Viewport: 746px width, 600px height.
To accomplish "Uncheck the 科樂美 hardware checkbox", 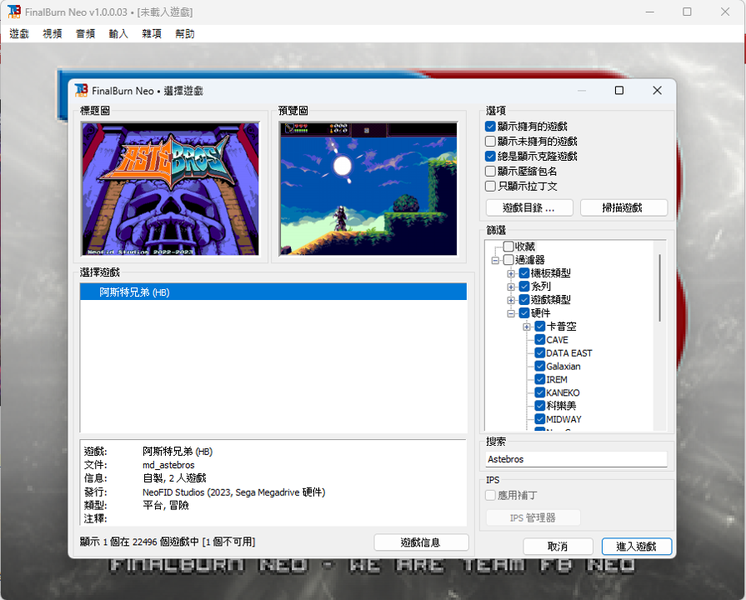I will coord(540,406).
